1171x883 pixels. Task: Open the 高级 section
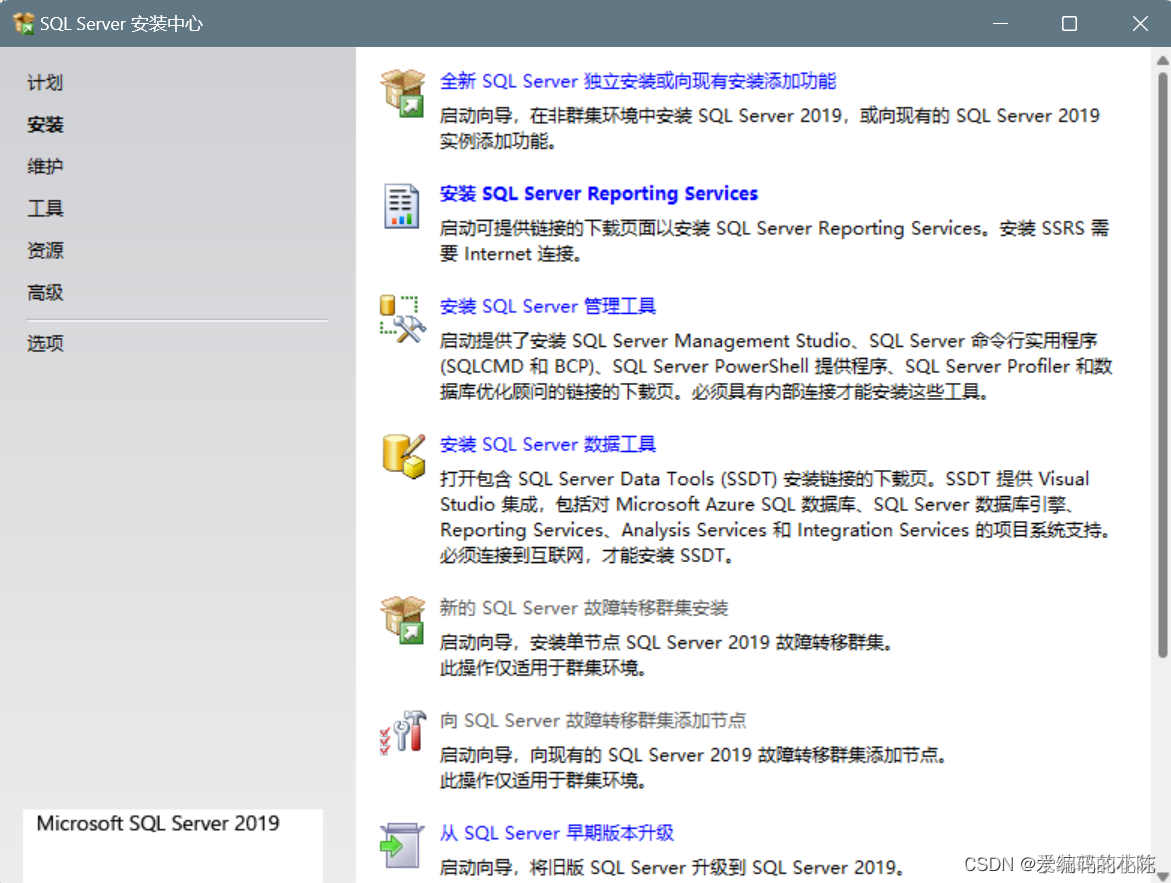point(45,293)
